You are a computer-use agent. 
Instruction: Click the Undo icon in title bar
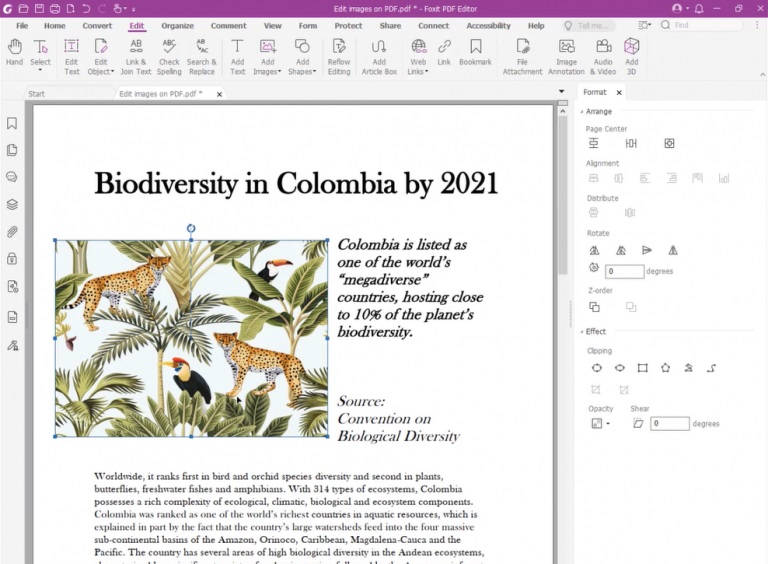click(x=86, y=8)
